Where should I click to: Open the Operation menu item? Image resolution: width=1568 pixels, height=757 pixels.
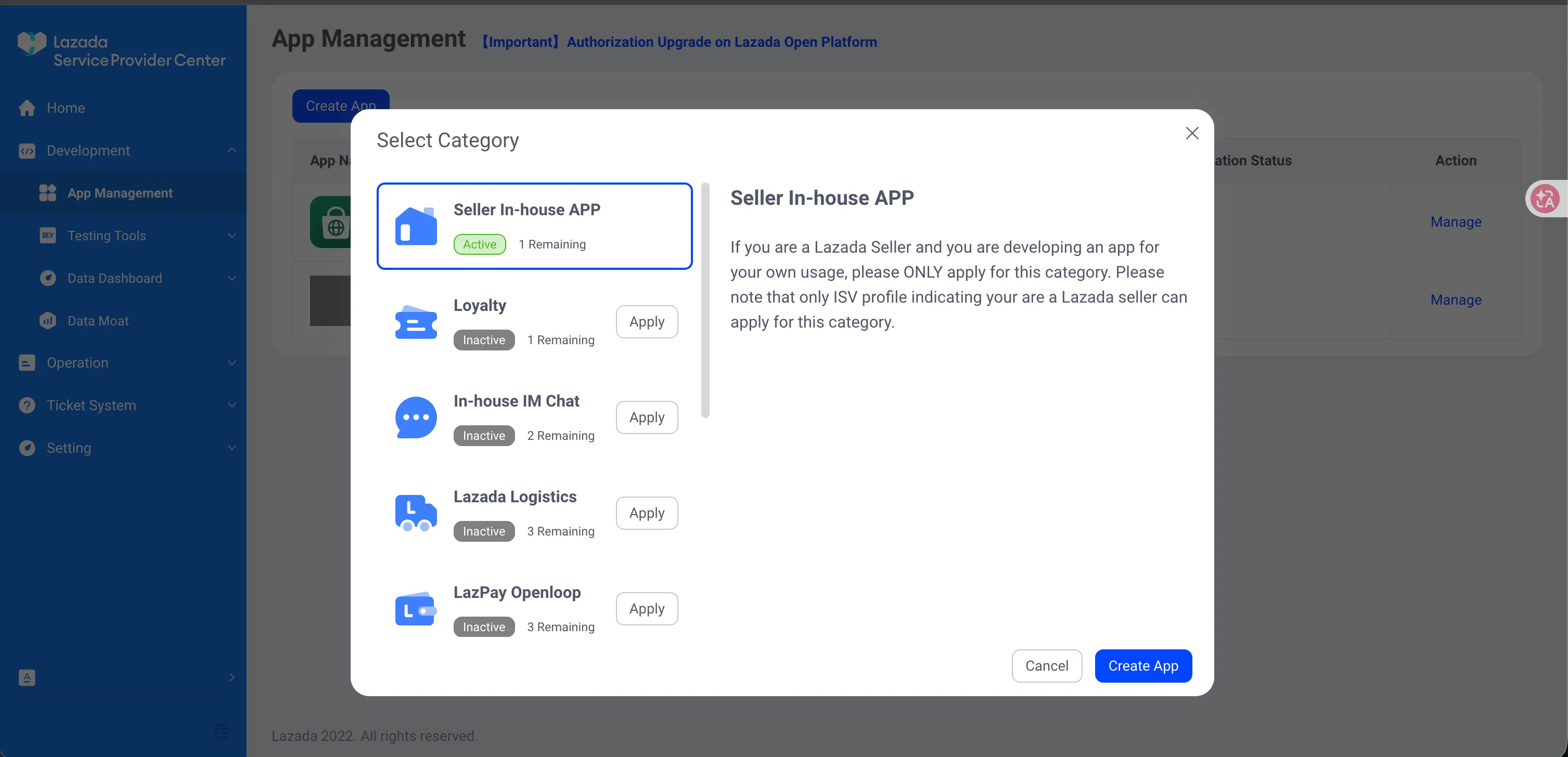123,363
